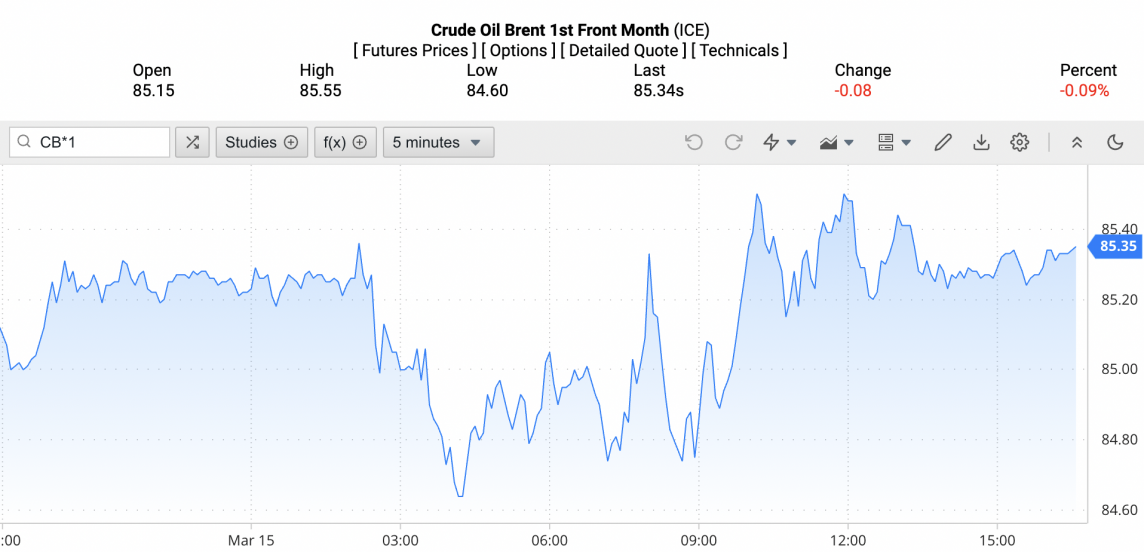Redo the chart change
This screenshot has height=552, width=1144.
click(733, 142)
